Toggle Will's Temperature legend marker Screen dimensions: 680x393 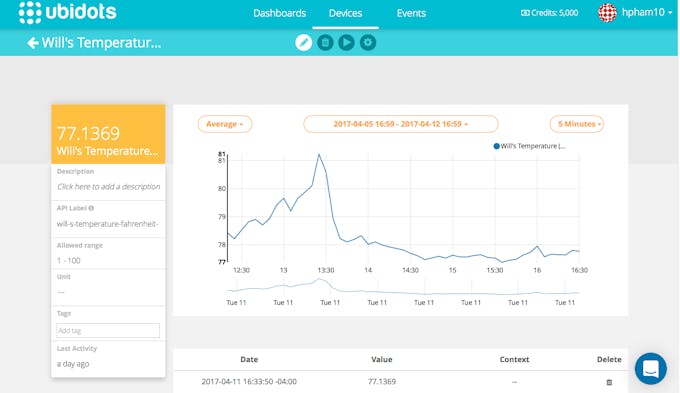[497, 146]
